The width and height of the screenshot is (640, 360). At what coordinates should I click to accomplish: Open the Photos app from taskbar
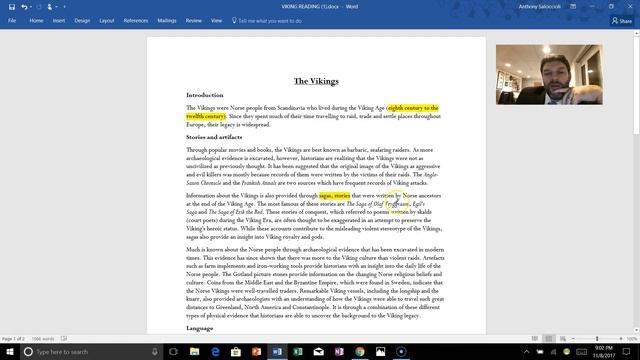coord(380,351)
